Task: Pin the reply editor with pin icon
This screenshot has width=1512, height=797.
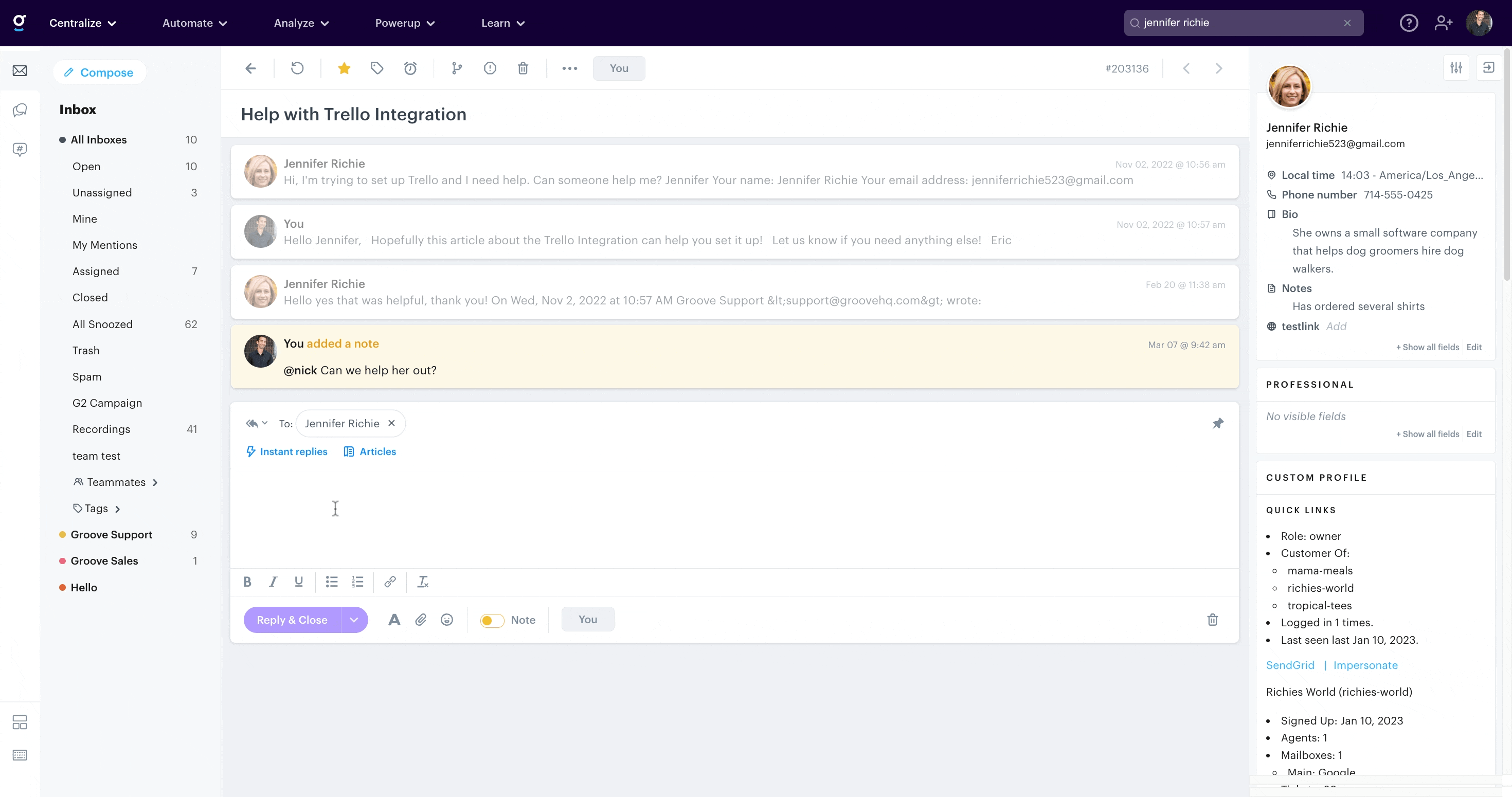Action: click(1218, 423)
